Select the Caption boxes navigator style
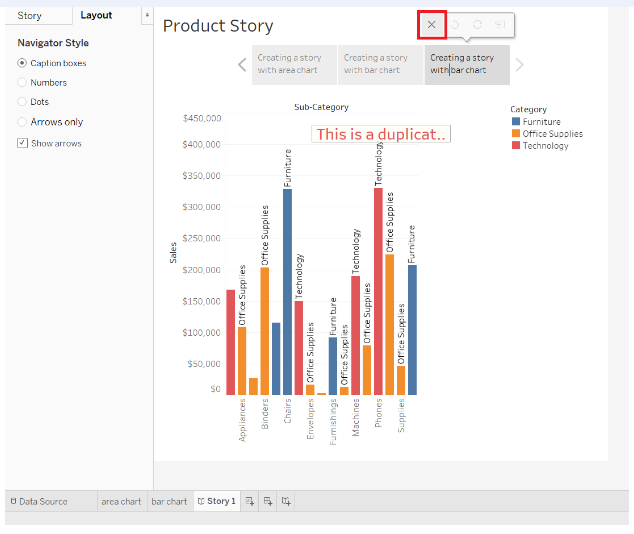The image size is (634, 534). (23, 63)
